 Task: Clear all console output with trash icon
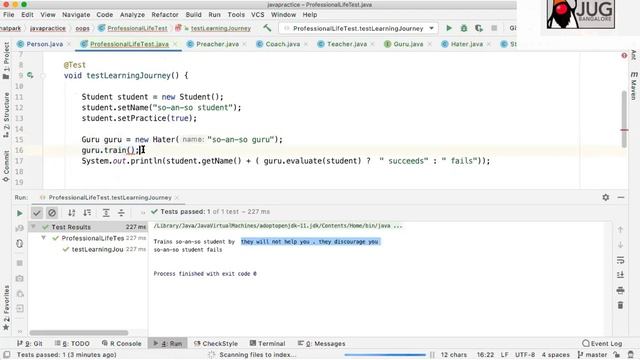(620, 305)
